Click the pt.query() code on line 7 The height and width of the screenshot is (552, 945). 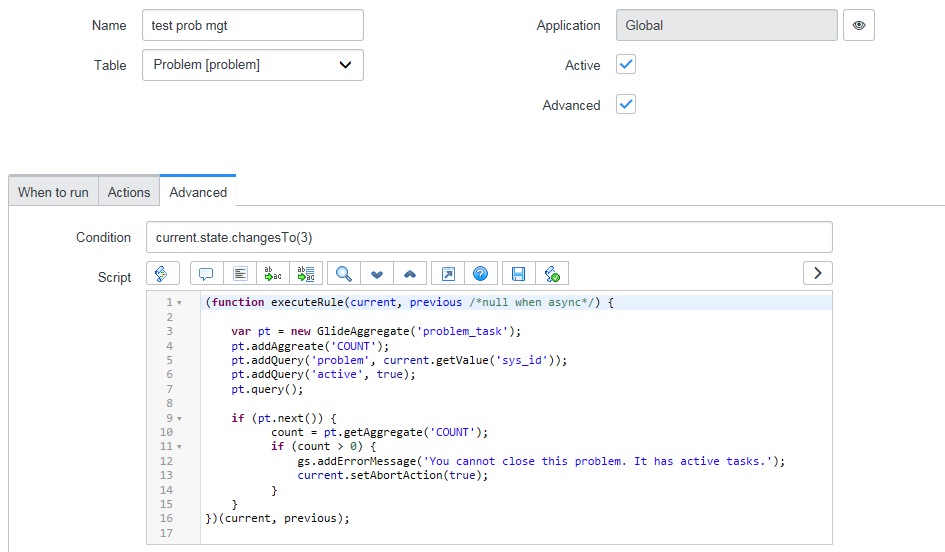coord(267,389)
